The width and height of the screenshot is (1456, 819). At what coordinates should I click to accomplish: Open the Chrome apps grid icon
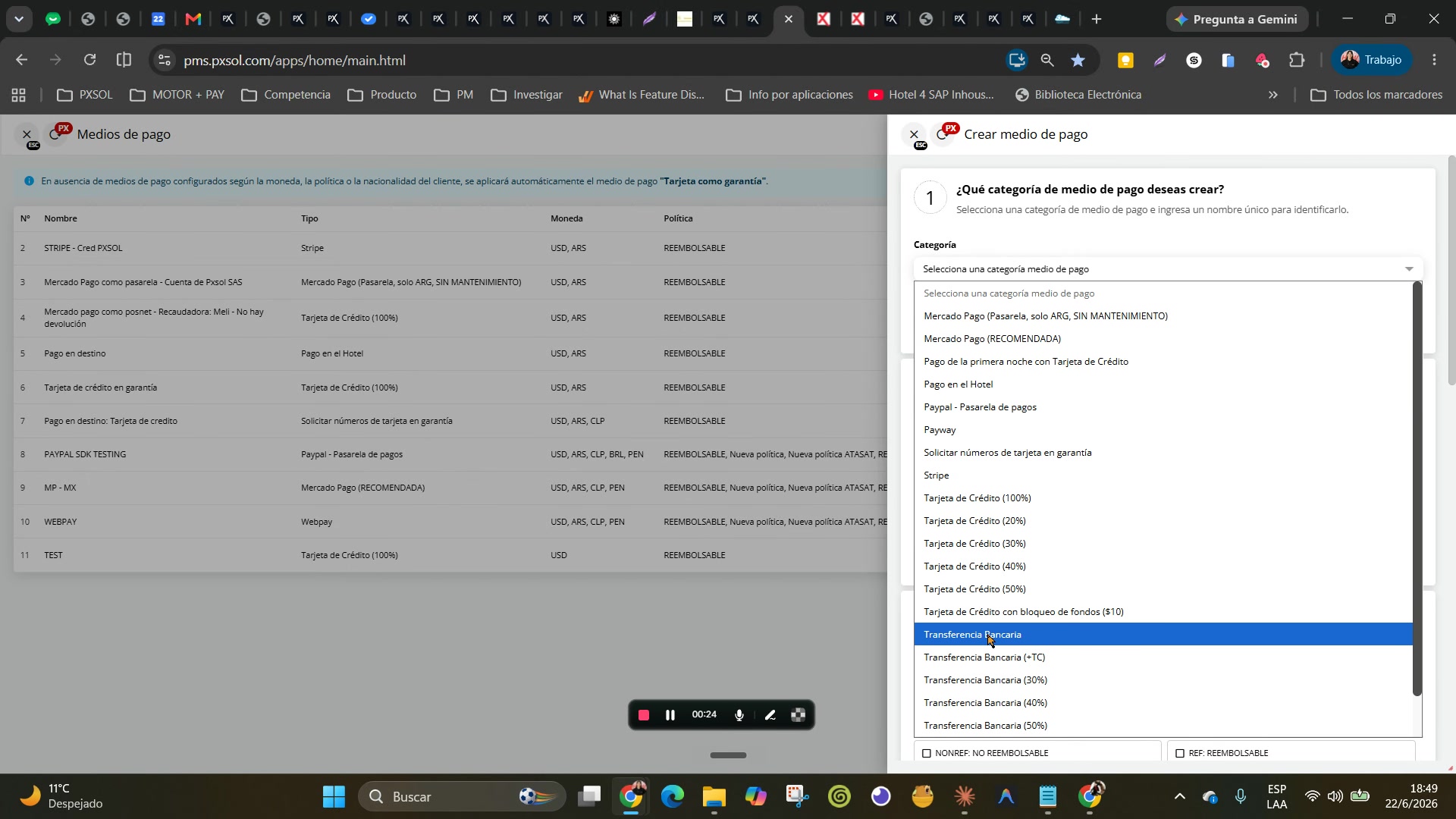[x=18, y=95]
